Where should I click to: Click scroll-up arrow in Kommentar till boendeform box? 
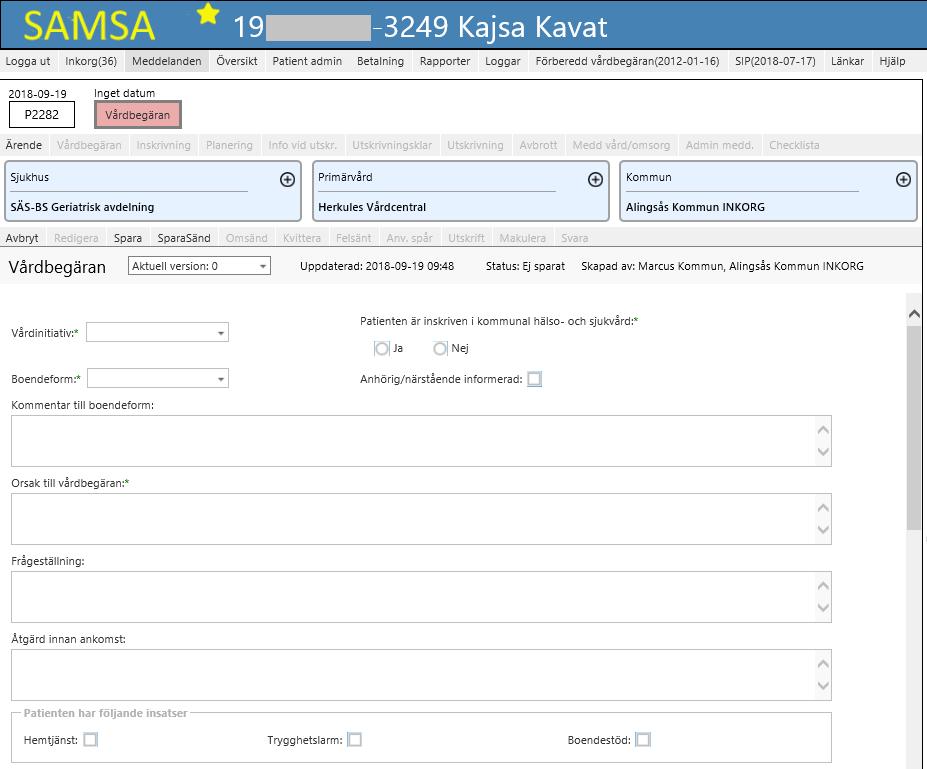(823, 430)
